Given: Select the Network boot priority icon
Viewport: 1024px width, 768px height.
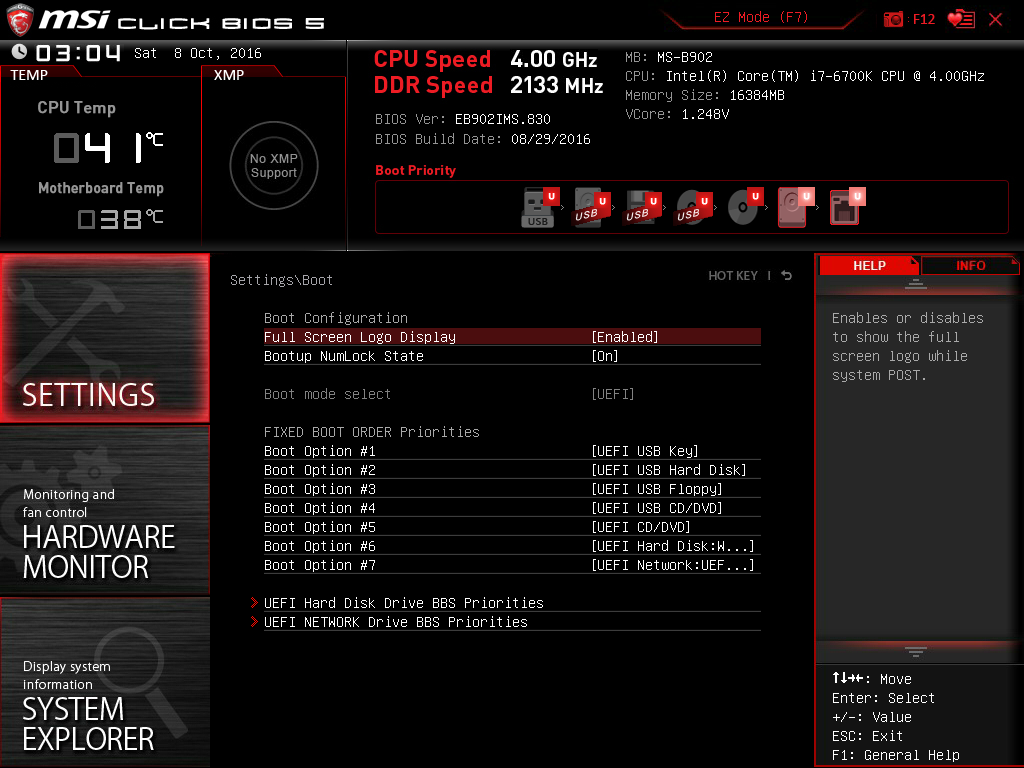Looking at the screenshot, I should pyautogui.click(x=847, y=207).
